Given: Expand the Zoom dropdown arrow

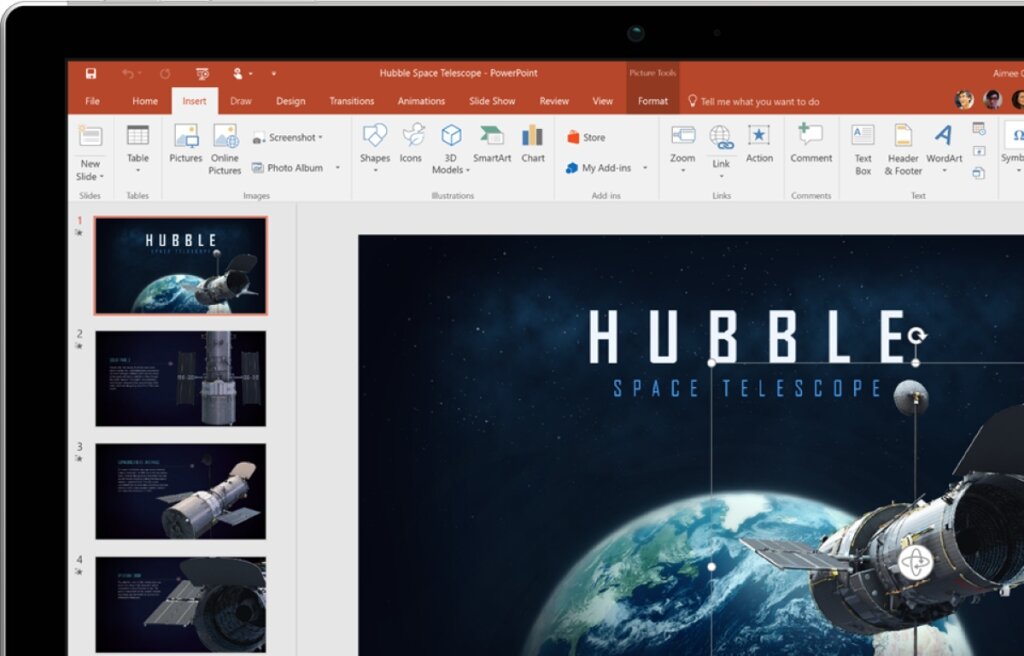Looking at the screenshot, I should pos(682,171).
